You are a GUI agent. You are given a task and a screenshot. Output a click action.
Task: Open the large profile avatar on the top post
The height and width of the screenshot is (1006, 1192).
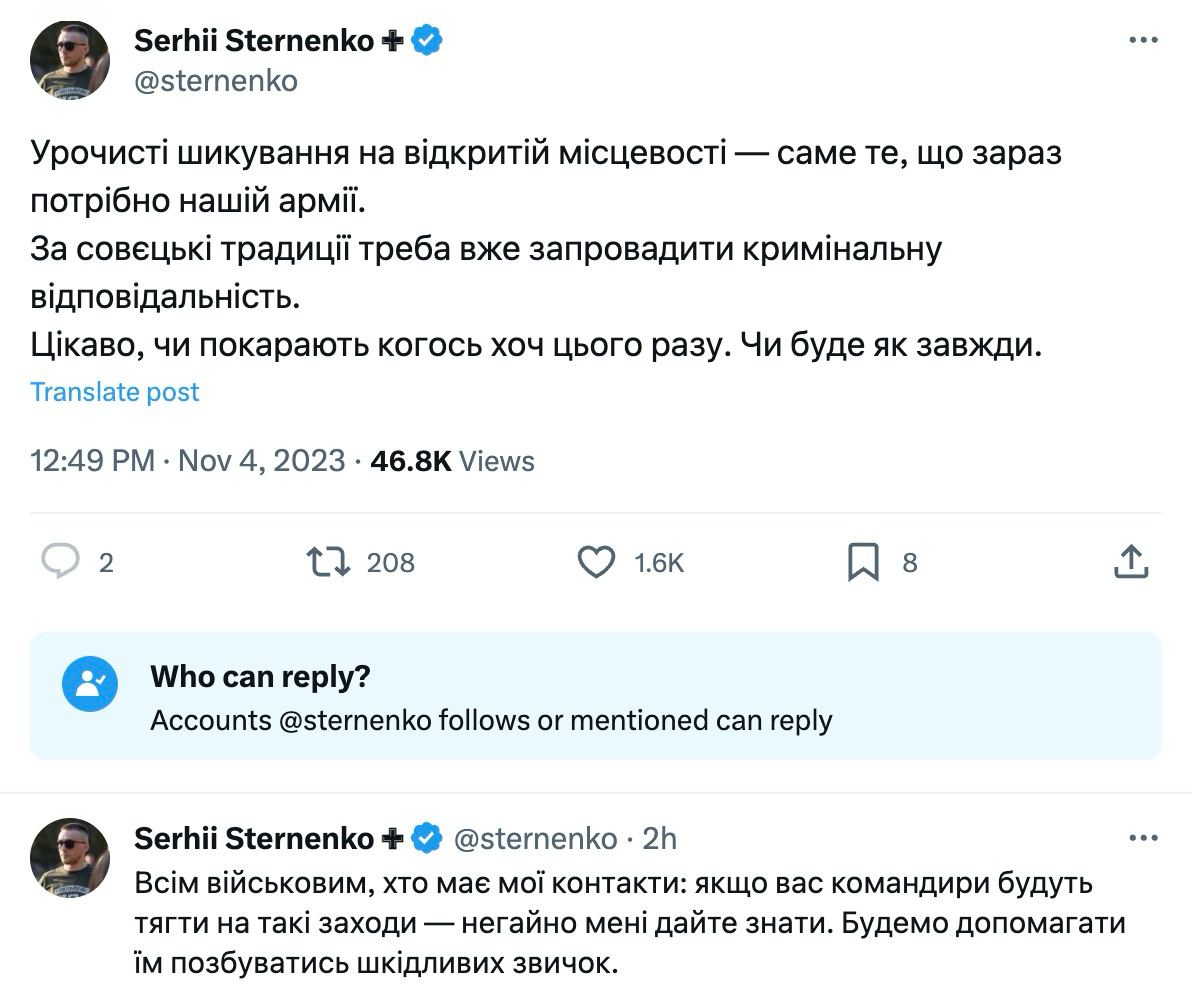pyautogui.click(x=70, y=59)
